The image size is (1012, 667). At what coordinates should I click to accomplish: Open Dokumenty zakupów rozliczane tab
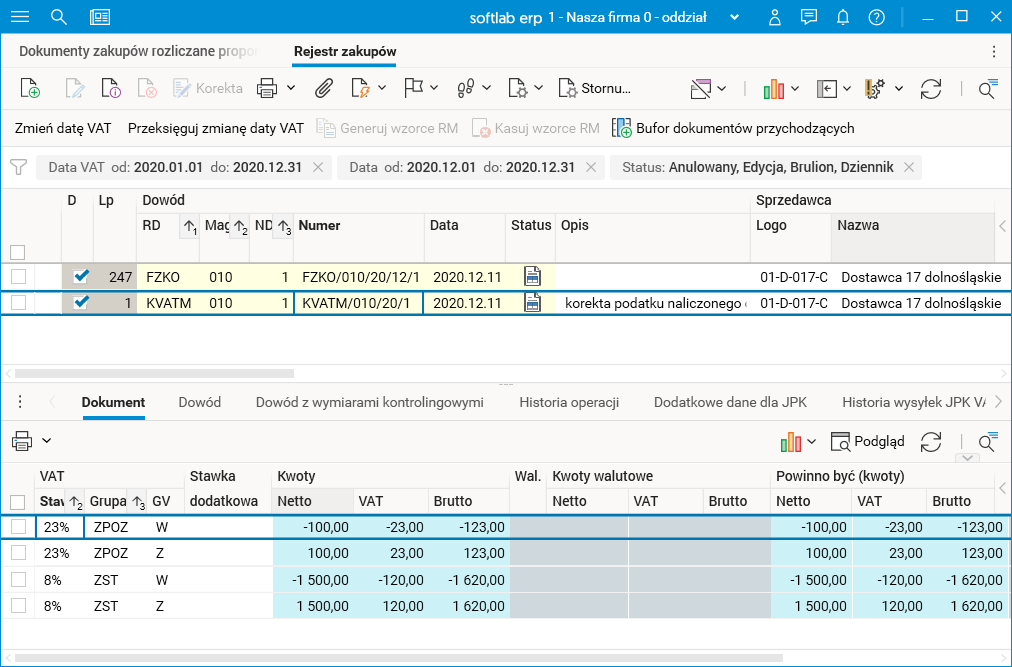(x=138, y=51)
